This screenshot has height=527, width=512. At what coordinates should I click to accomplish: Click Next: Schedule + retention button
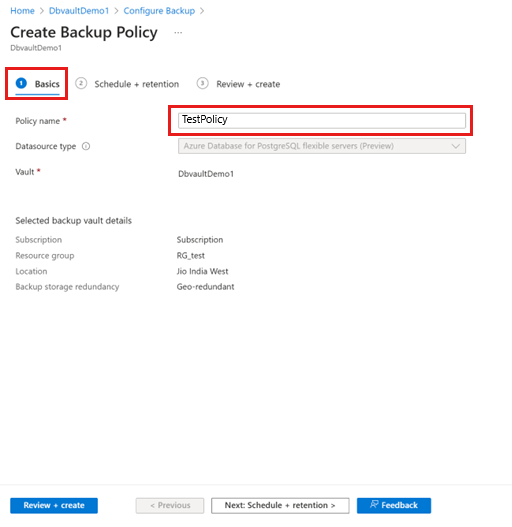tap(280, 505)
